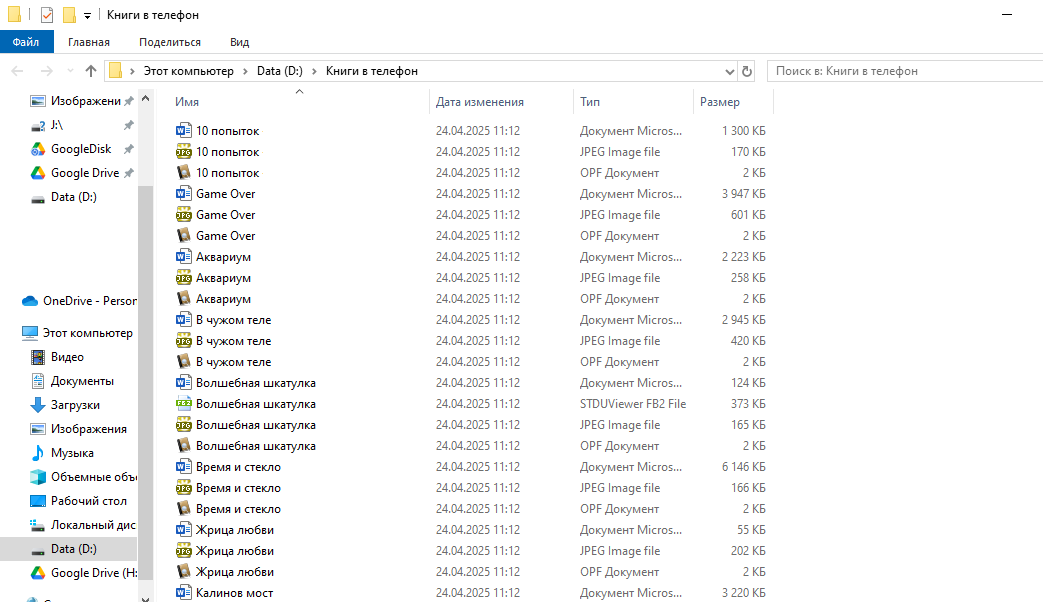
Task: Select Word icon of Game Over
Action: point(184,194)
